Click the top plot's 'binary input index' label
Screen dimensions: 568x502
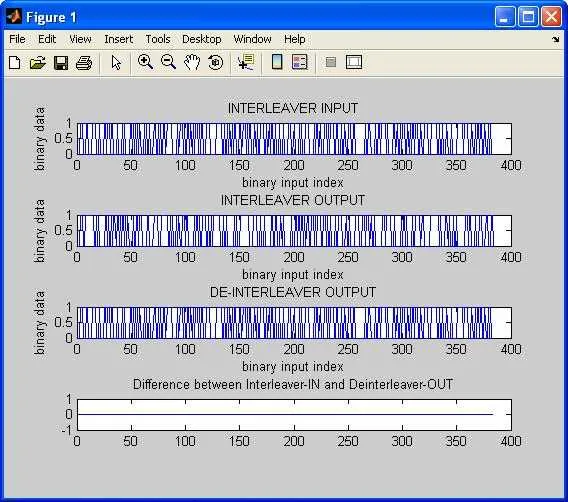pyautogui.click(x=293, y=183)
